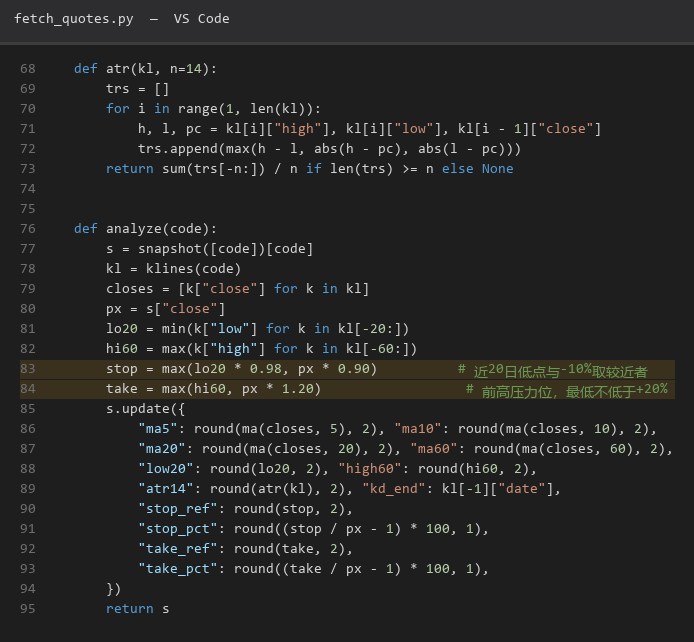Click the 'trs.append(max(h - l' line

[329, 149]
